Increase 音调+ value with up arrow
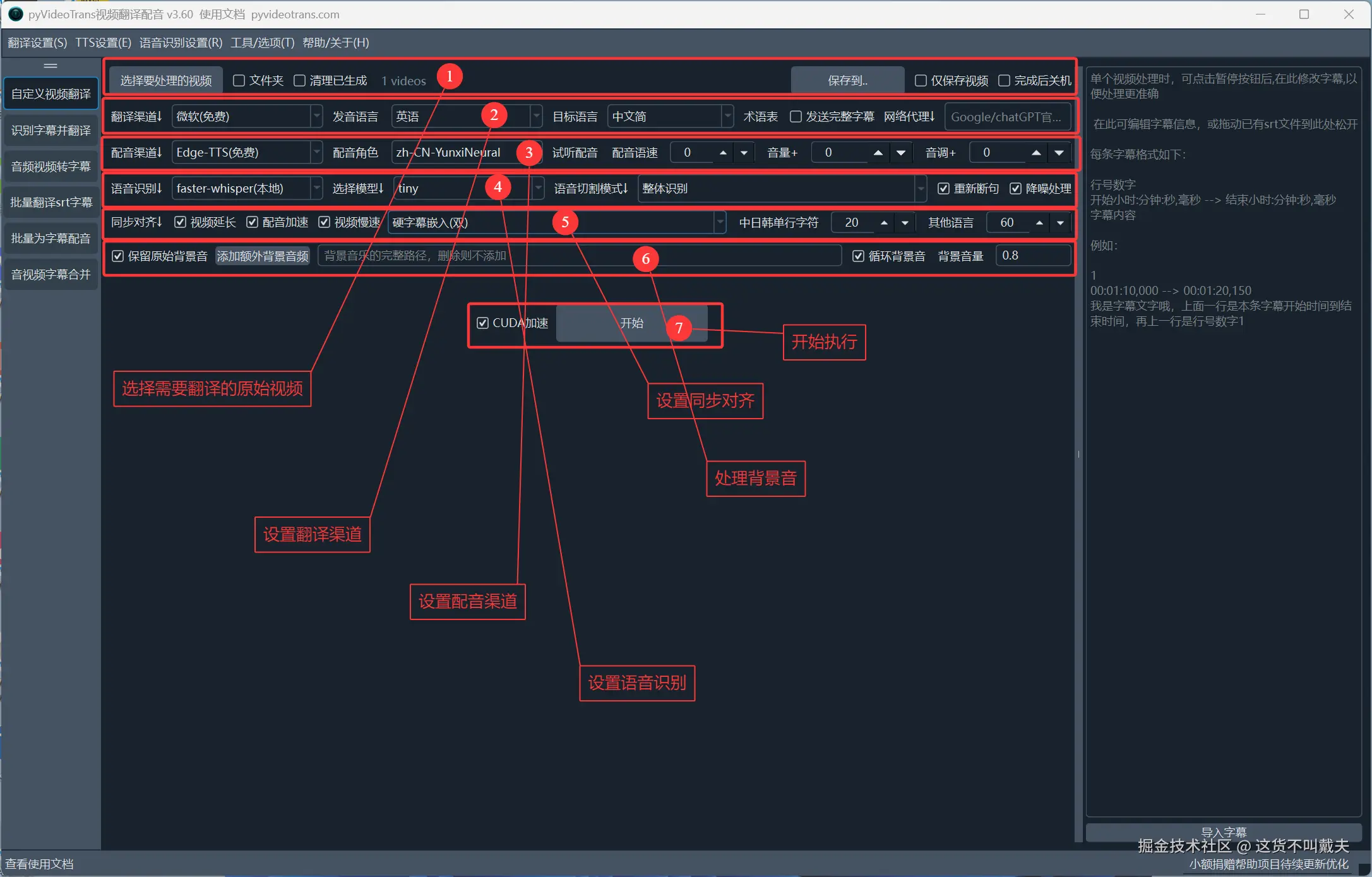 (1036, 153)
